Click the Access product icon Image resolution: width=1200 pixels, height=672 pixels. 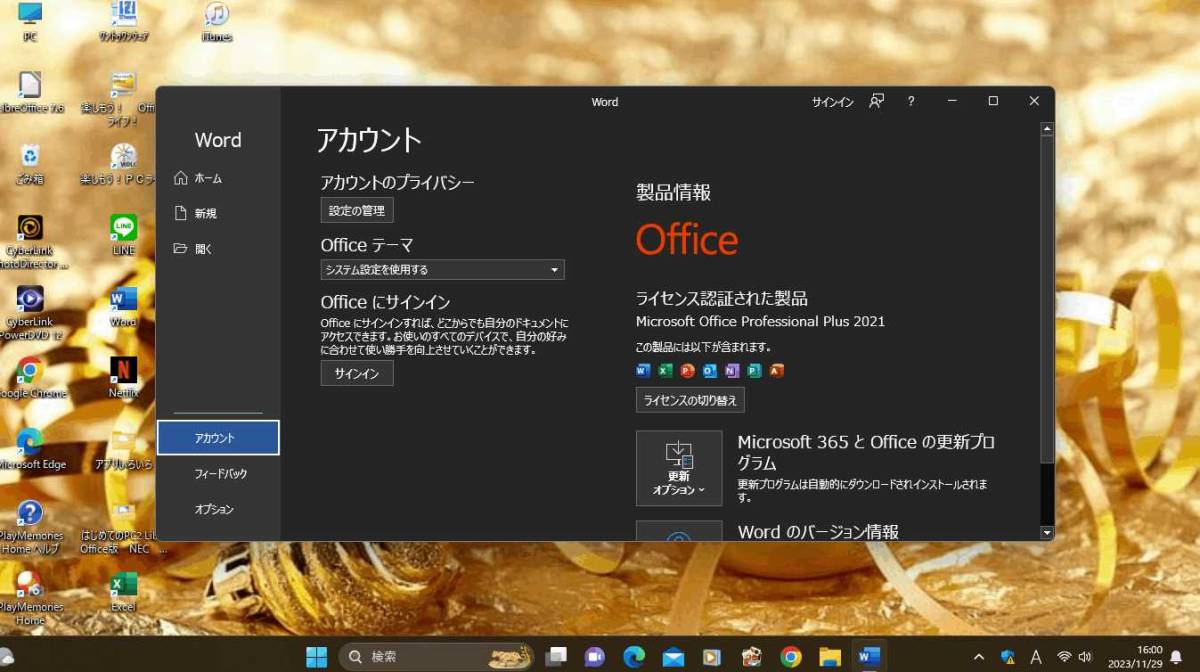click(x=777, y=370)
